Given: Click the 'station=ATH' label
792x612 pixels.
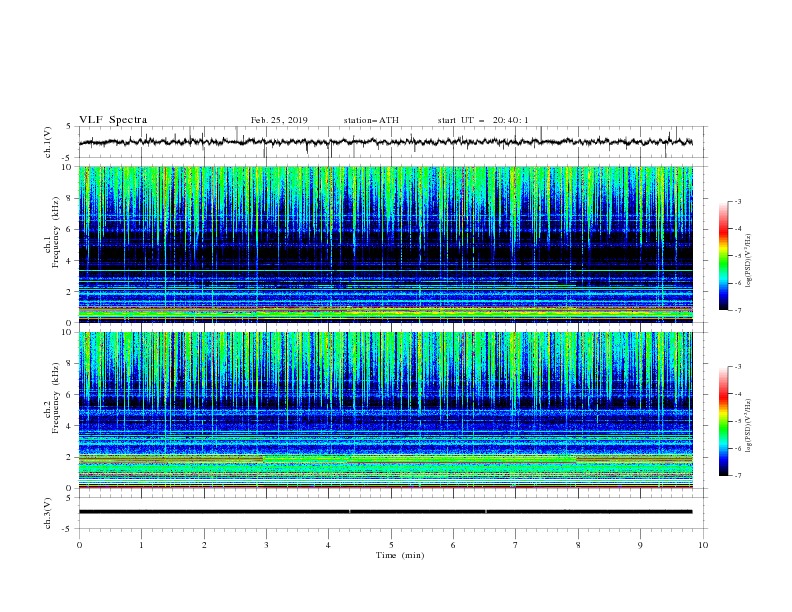Looking at the screenshot, I should point(371,120).
